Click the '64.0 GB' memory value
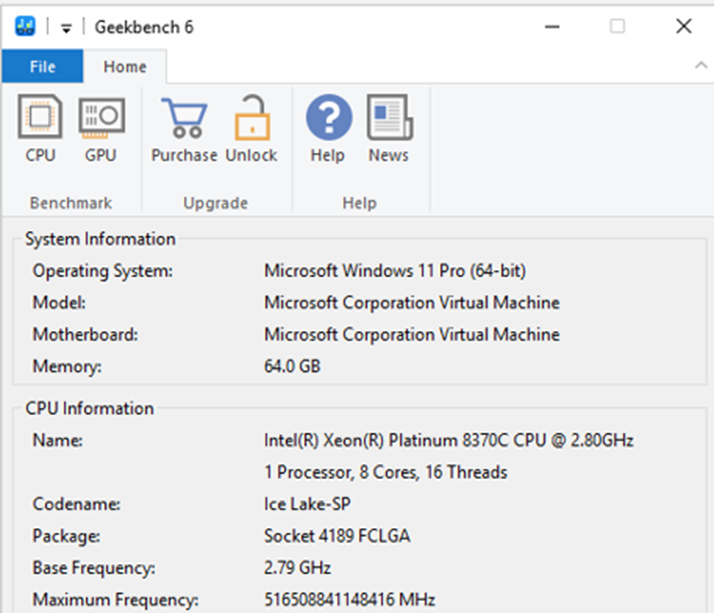 (292, 366)
